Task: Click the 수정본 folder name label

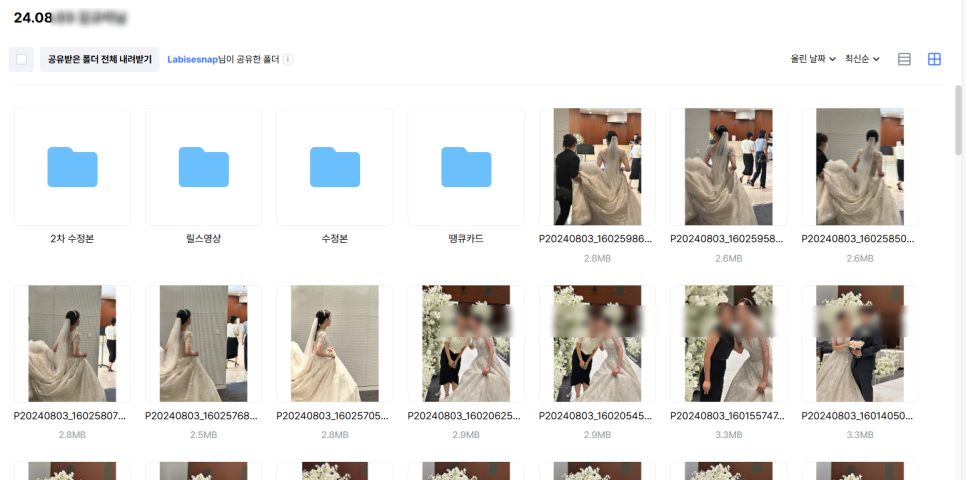Action: coord(335,239)
